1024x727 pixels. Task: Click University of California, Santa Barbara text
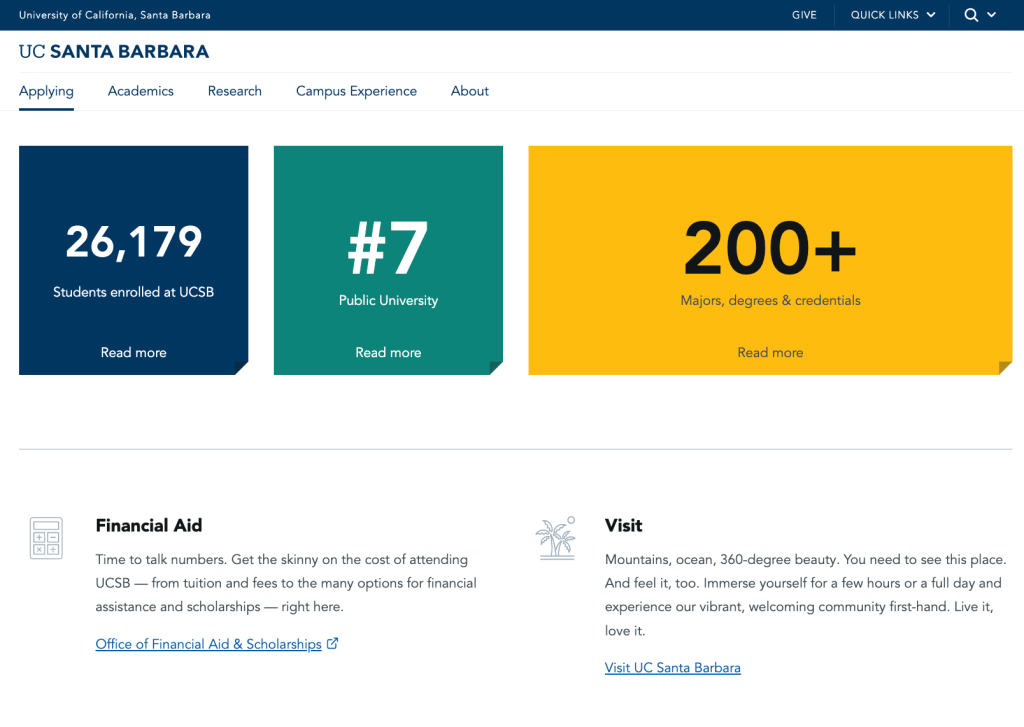pos(115,15)
